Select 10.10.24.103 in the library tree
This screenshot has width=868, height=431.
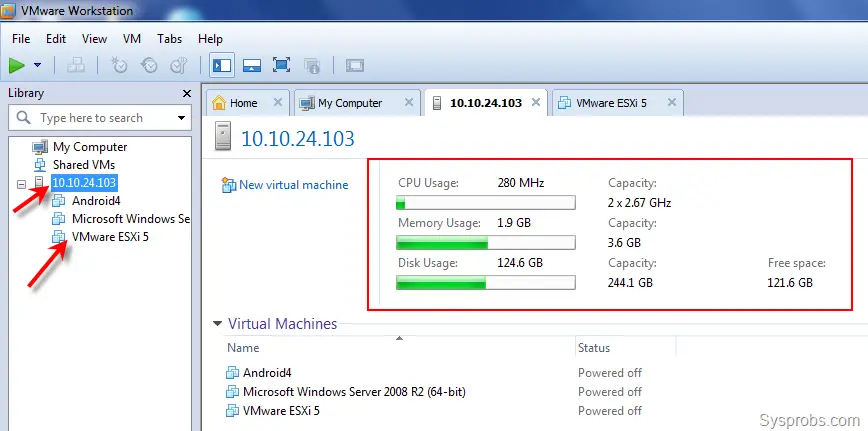85,183
